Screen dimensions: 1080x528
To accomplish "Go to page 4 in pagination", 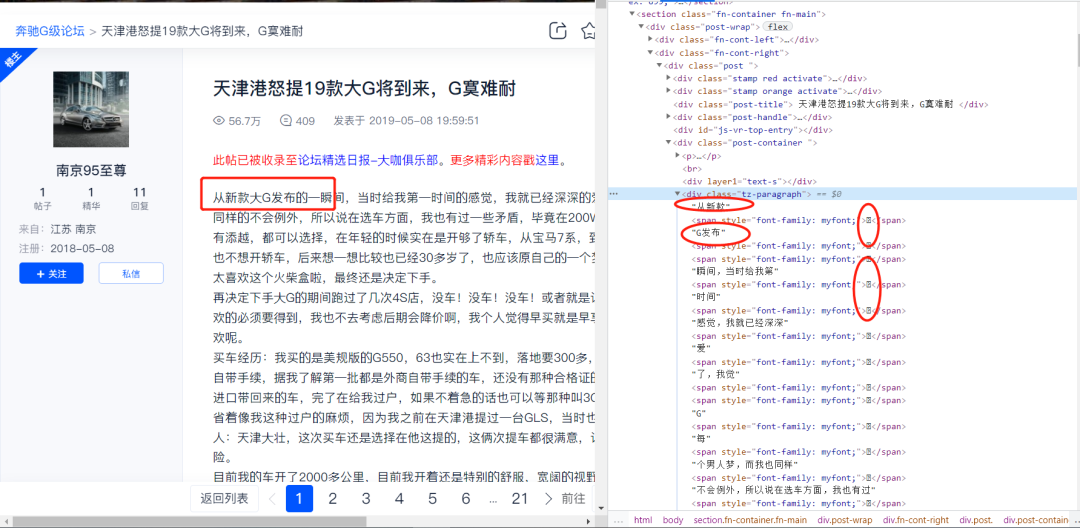I will [399, 498].
